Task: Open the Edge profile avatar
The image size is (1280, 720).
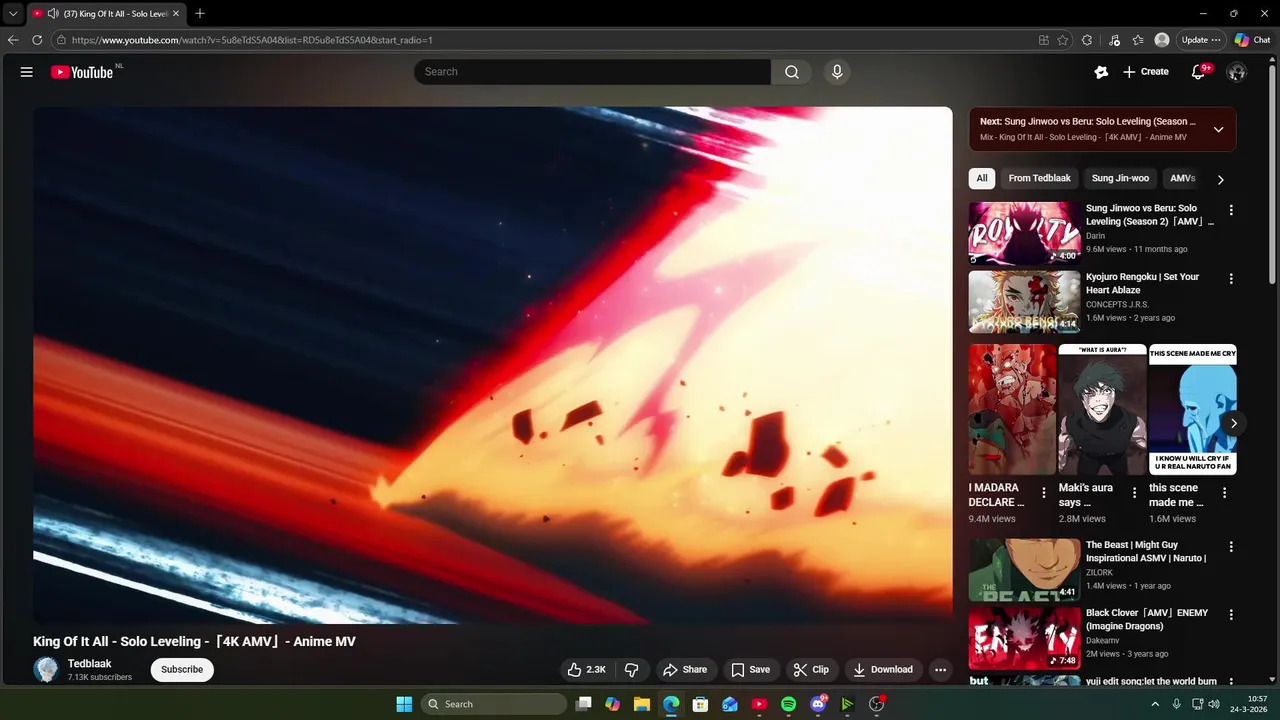Action: [x=1162, y=40]
